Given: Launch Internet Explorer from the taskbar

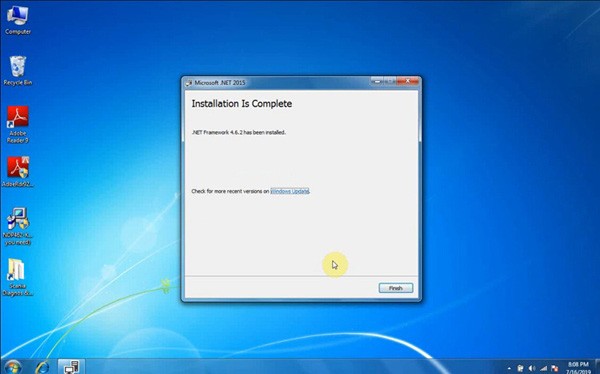Looking at the screenshot, I should pyautogui.click(x=42, y=367).
